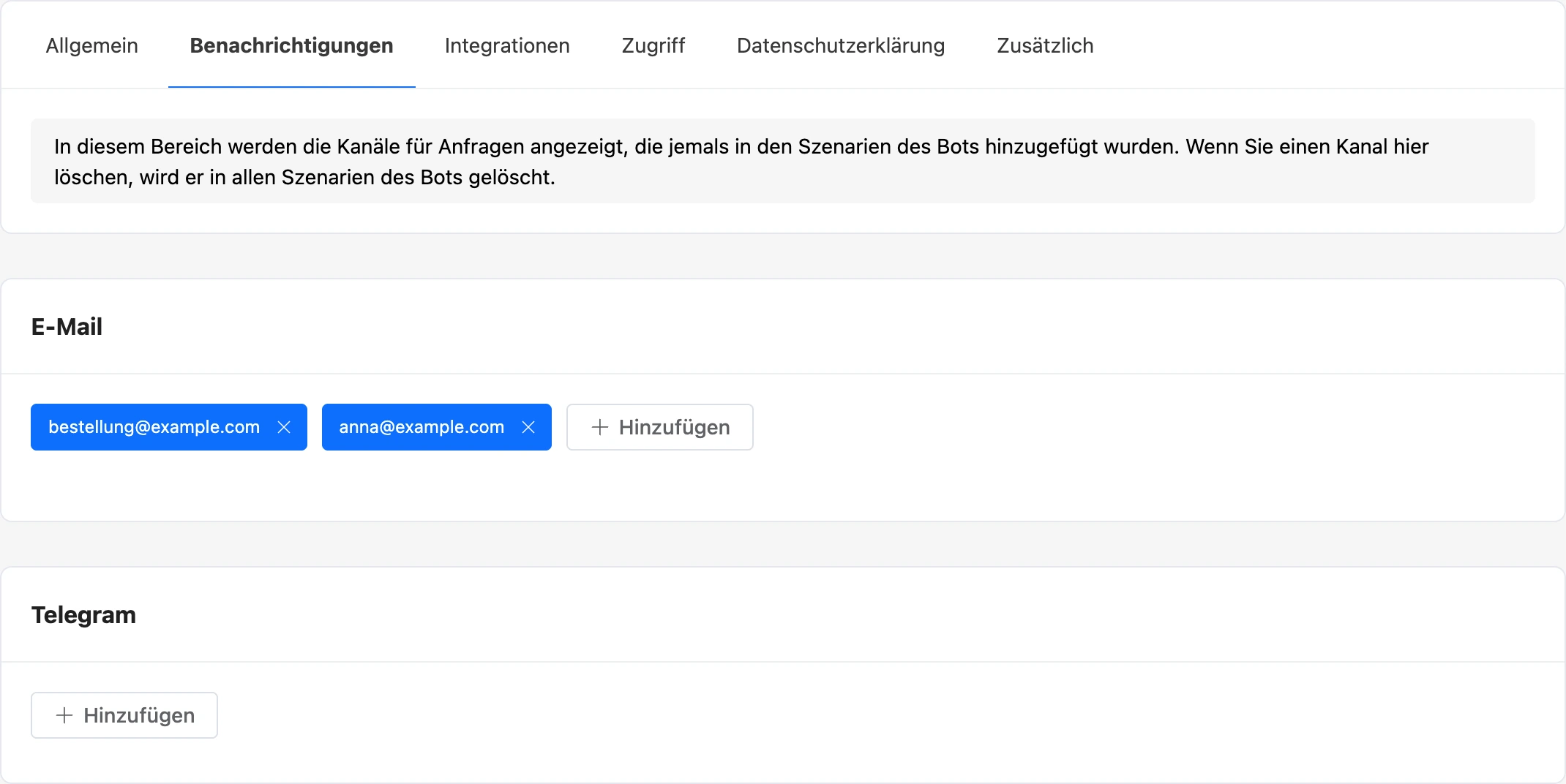
Task: Click the Telegram section heading
Action: [83, 614]
